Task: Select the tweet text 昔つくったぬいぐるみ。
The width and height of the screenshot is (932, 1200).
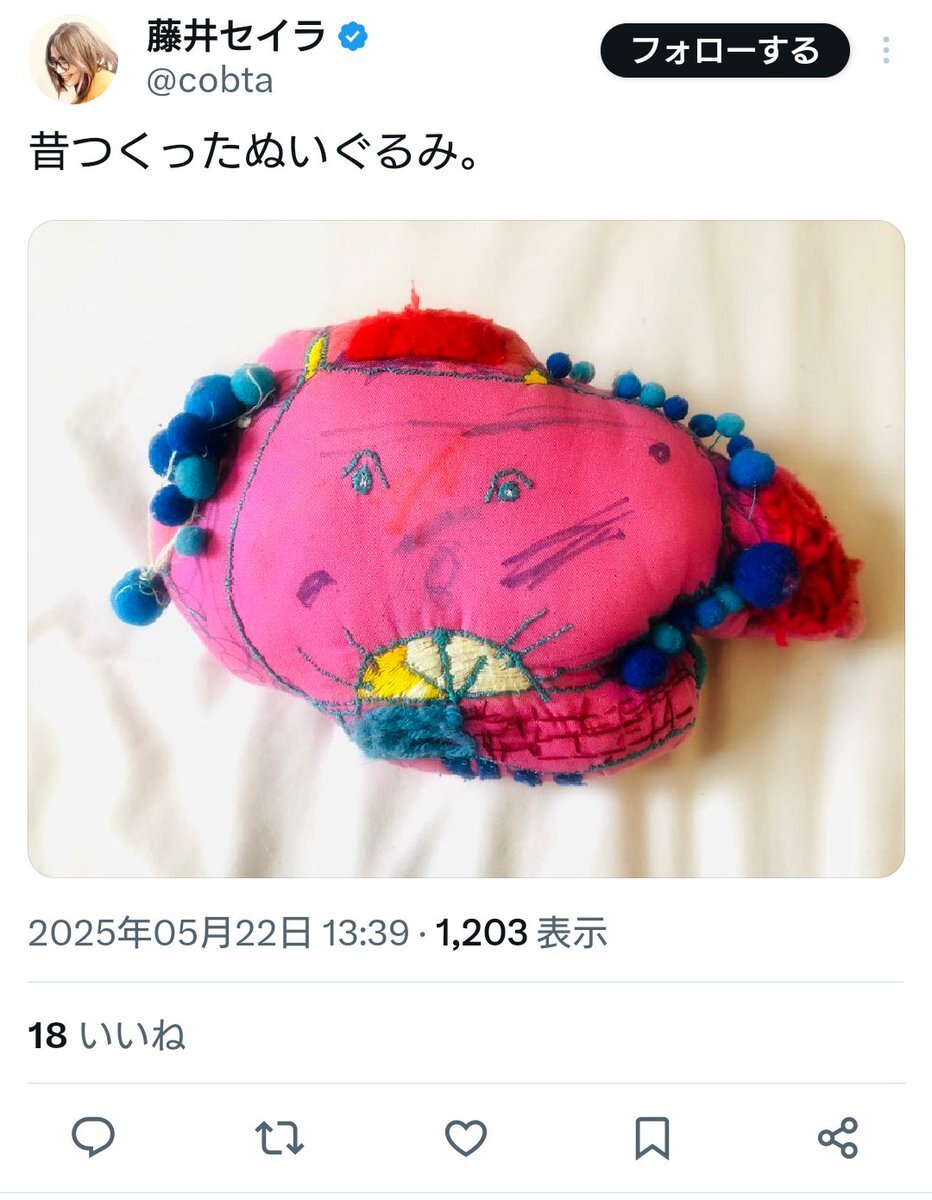Action: point(254,152)
